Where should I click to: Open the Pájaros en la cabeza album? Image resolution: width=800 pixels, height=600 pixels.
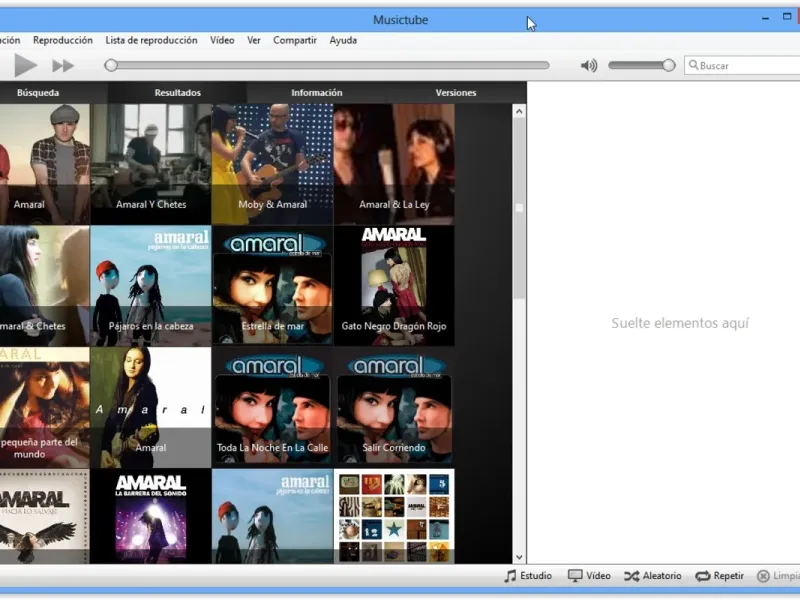click(151, 286)
